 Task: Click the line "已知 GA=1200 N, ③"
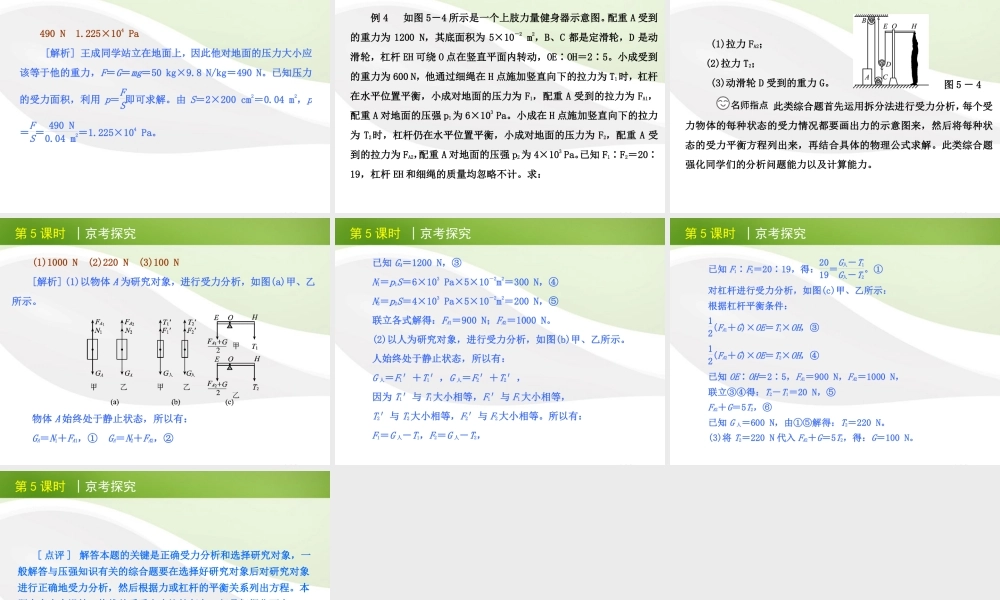coord(417,263)
